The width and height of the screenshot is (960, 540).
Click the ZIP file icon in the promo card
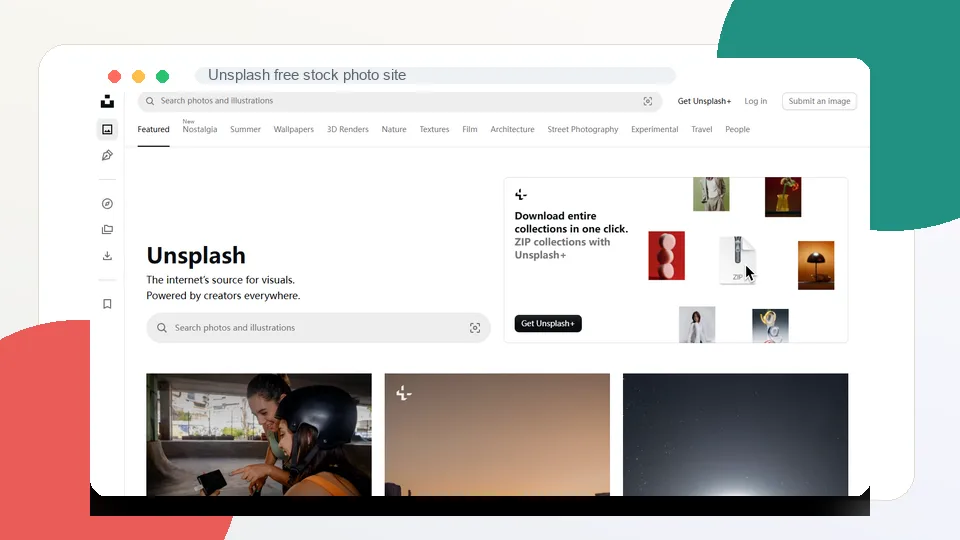pos(738,260)
